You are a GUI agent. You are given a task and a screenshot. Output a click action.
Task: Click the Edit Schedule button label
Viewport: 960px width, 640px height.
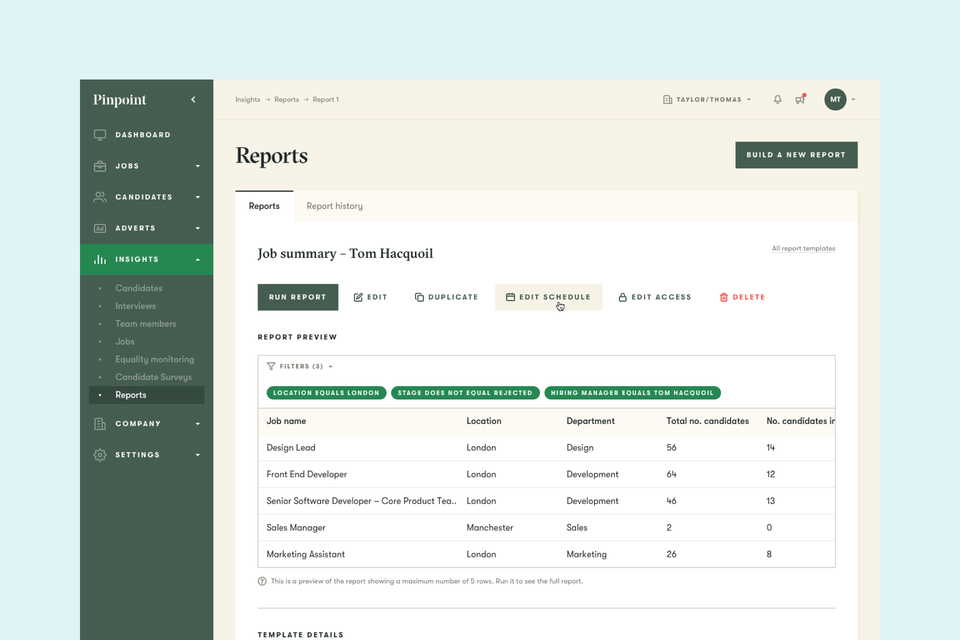[x=555, y=297]
